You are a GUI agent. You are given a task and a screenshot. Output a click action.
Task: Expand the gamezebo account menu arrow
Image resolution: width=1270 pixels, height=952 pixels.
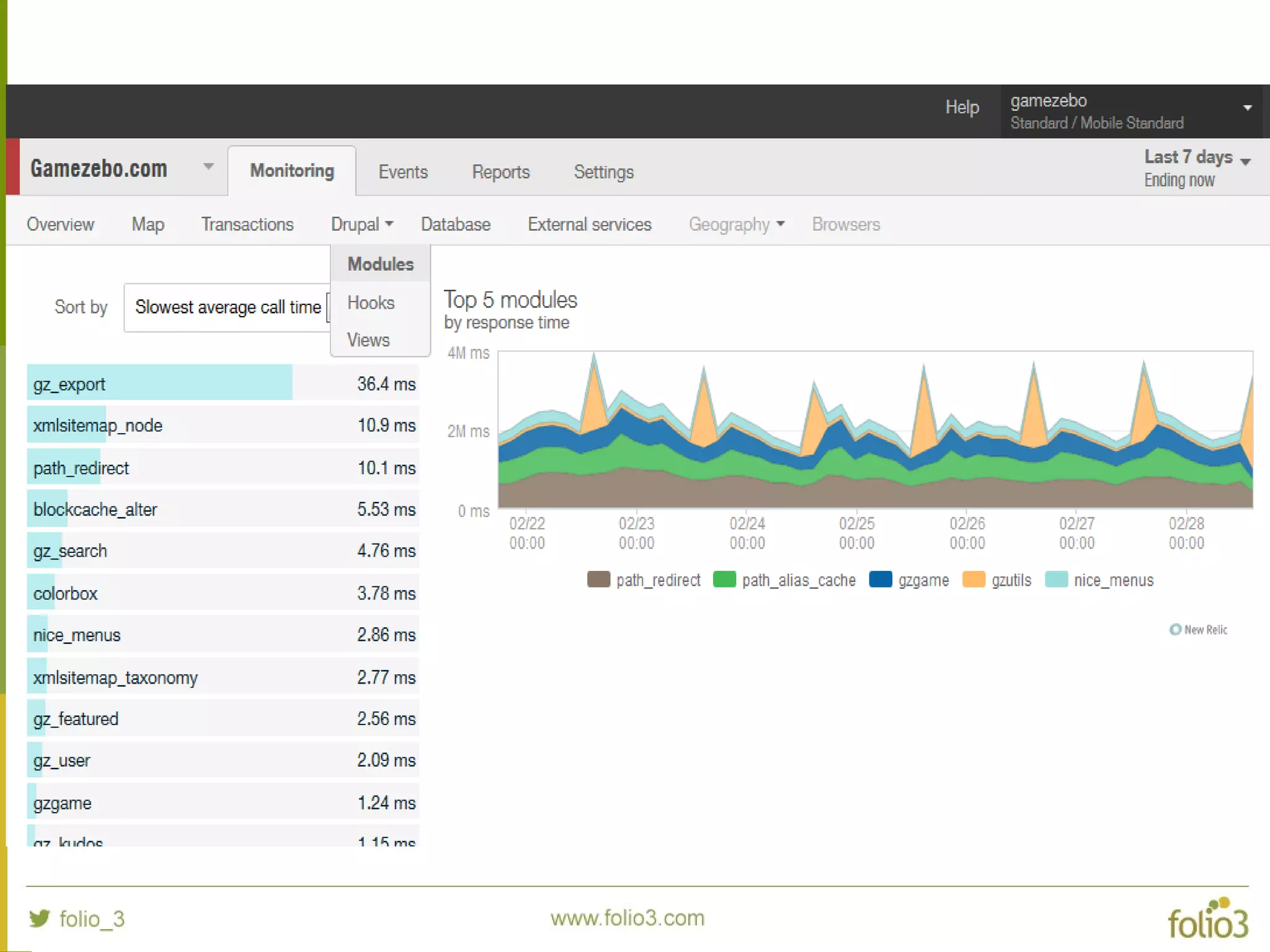tap(1247, 108)
